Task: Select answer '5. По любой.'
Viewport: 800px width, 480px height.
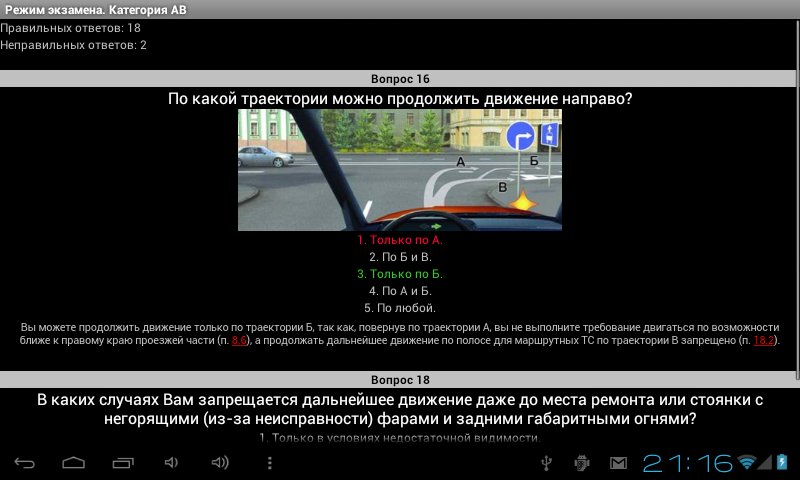Action: click(400, 308)
